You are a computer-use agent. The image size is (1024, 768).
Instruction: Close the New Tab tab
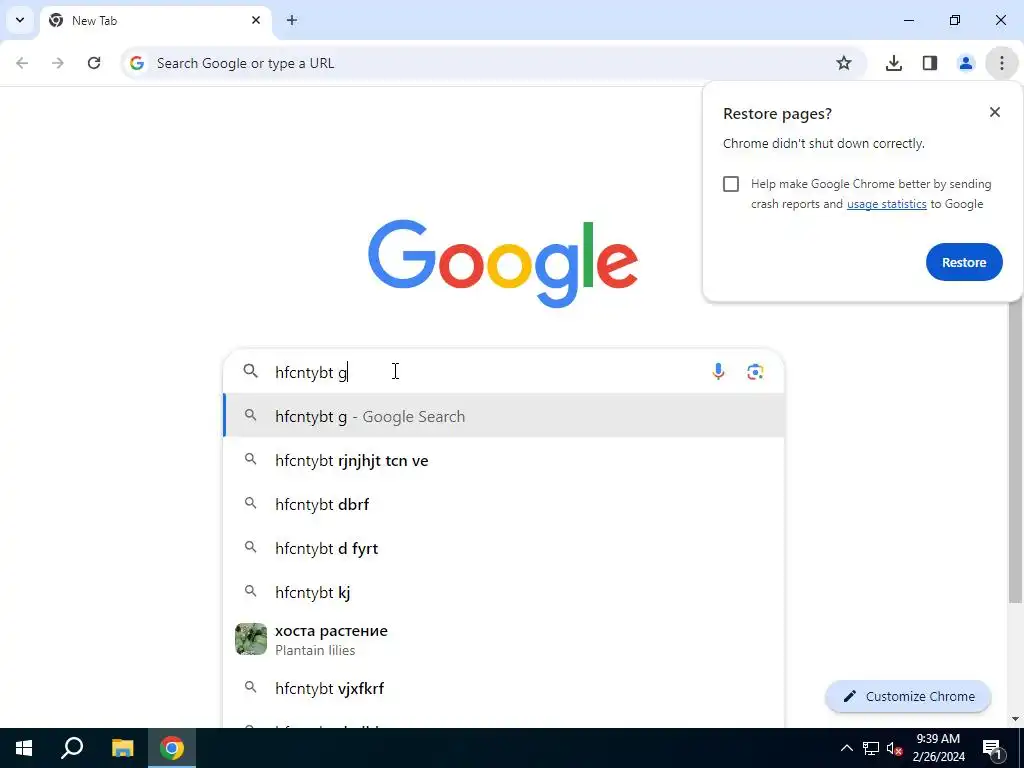[x=256, y=20]
